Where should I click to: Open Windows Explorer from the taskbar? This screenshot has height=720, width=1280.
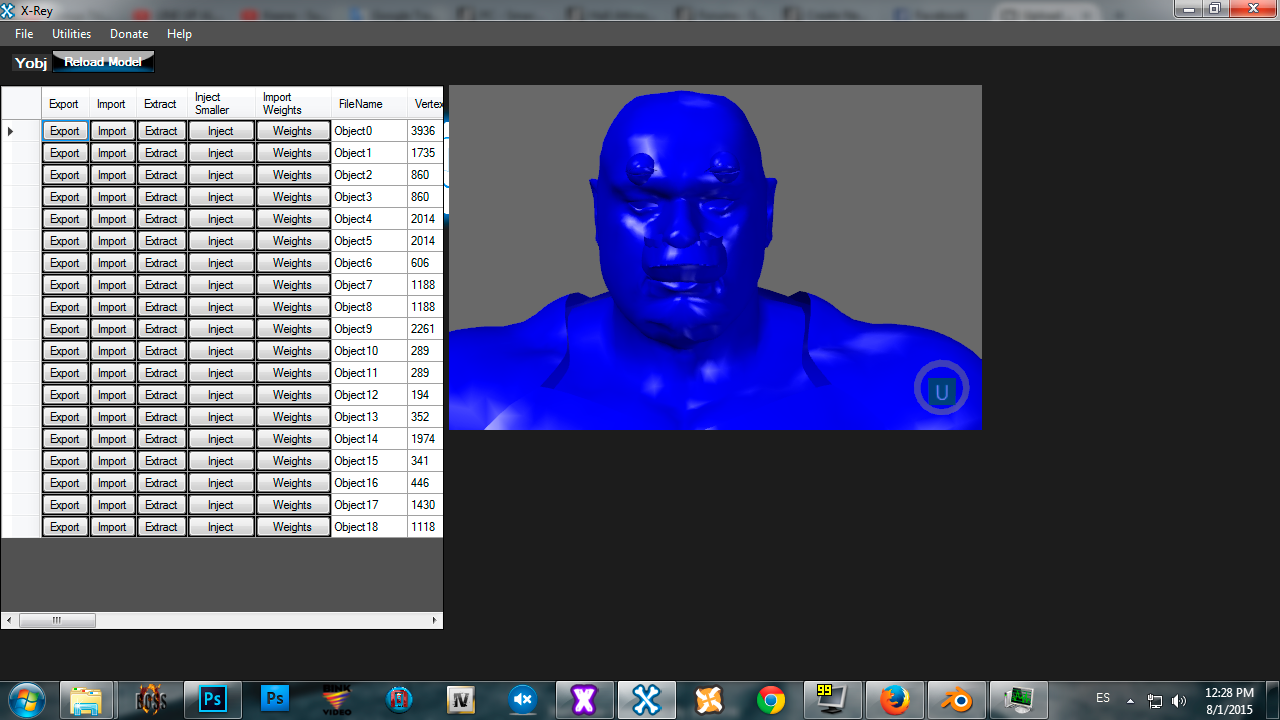point(87,699)
